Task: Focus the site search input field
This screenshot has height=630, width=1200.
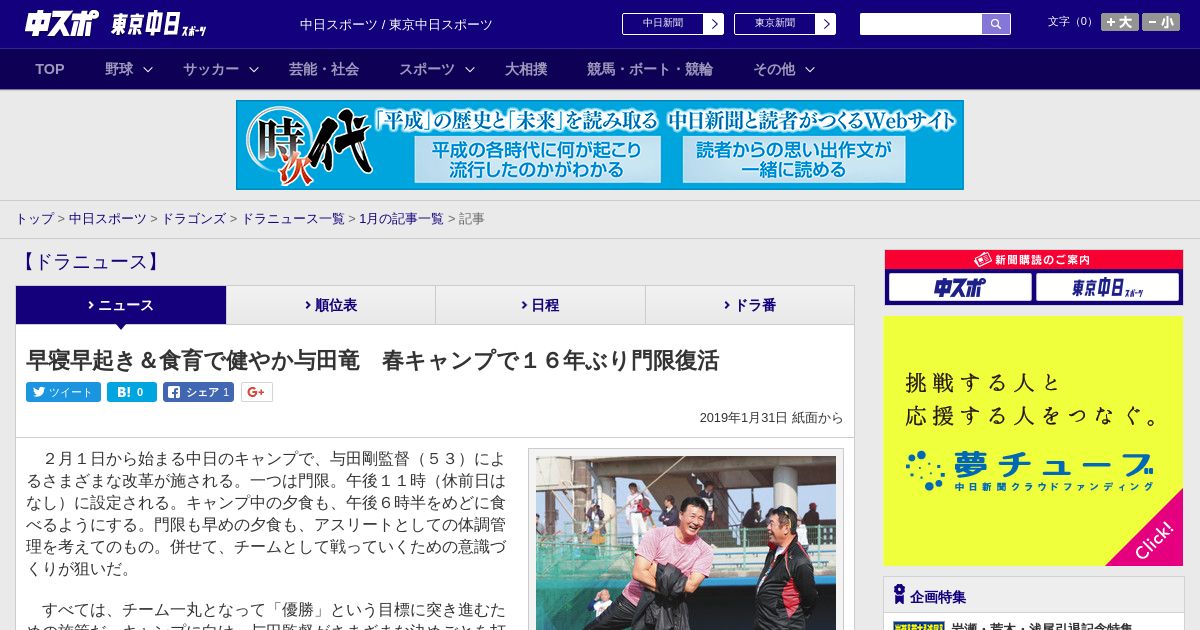Action: click(921, 24)
